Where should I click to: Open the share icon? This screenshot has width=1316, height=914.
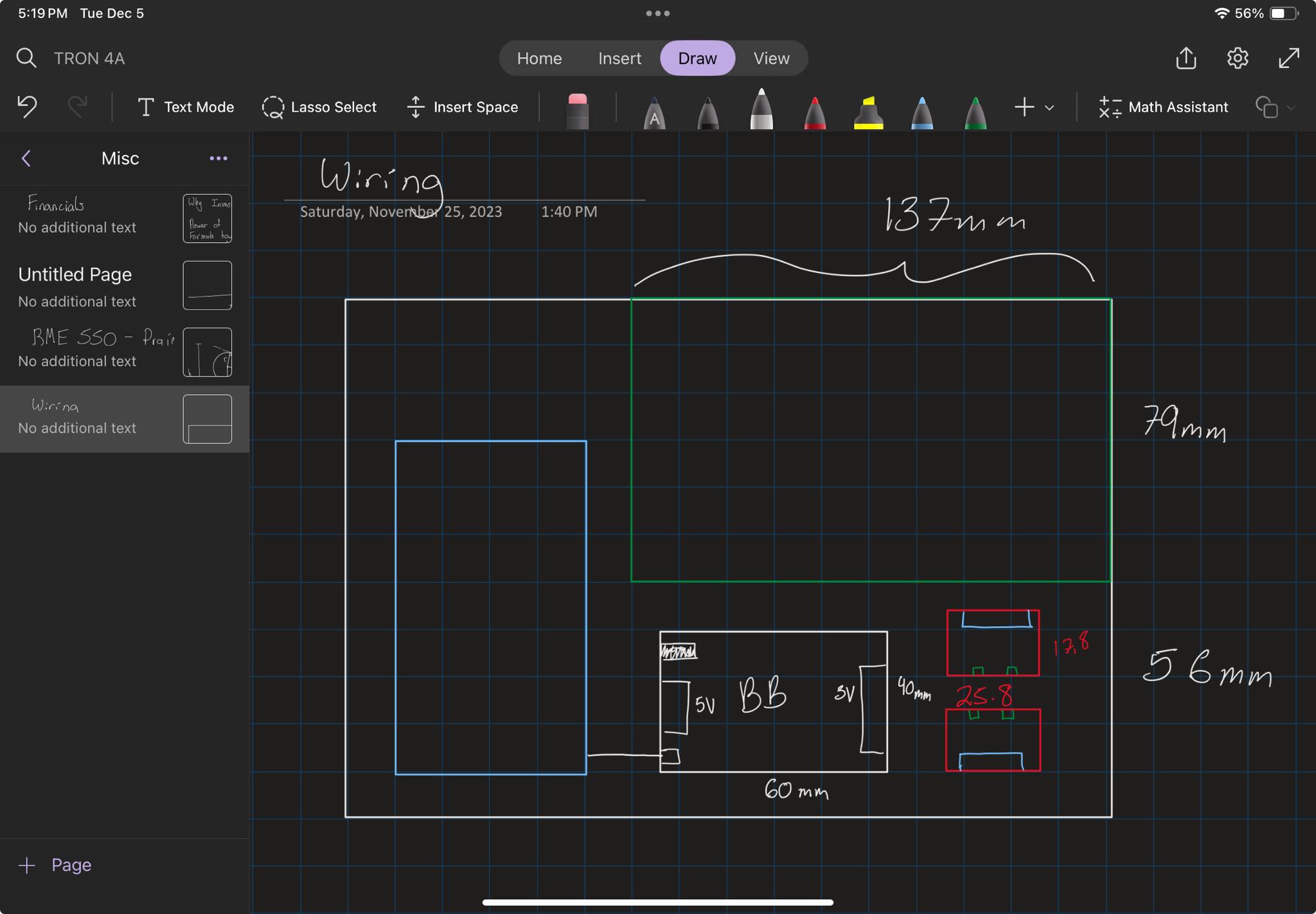tap(1186, 58)
